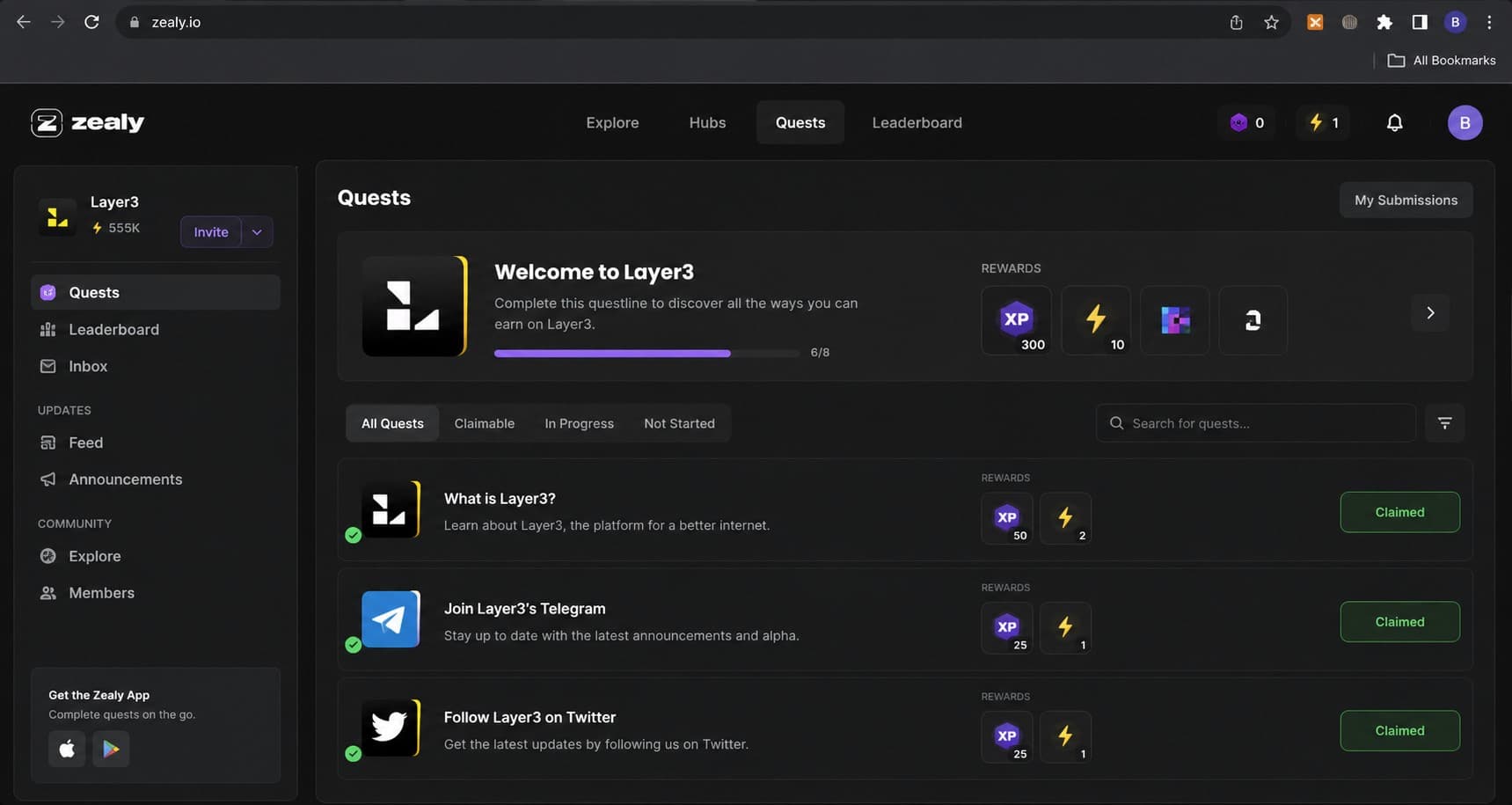This screenshot has width=1512, height=805.
Task: Click the browser reload button
Action: [x=91, y=22]
